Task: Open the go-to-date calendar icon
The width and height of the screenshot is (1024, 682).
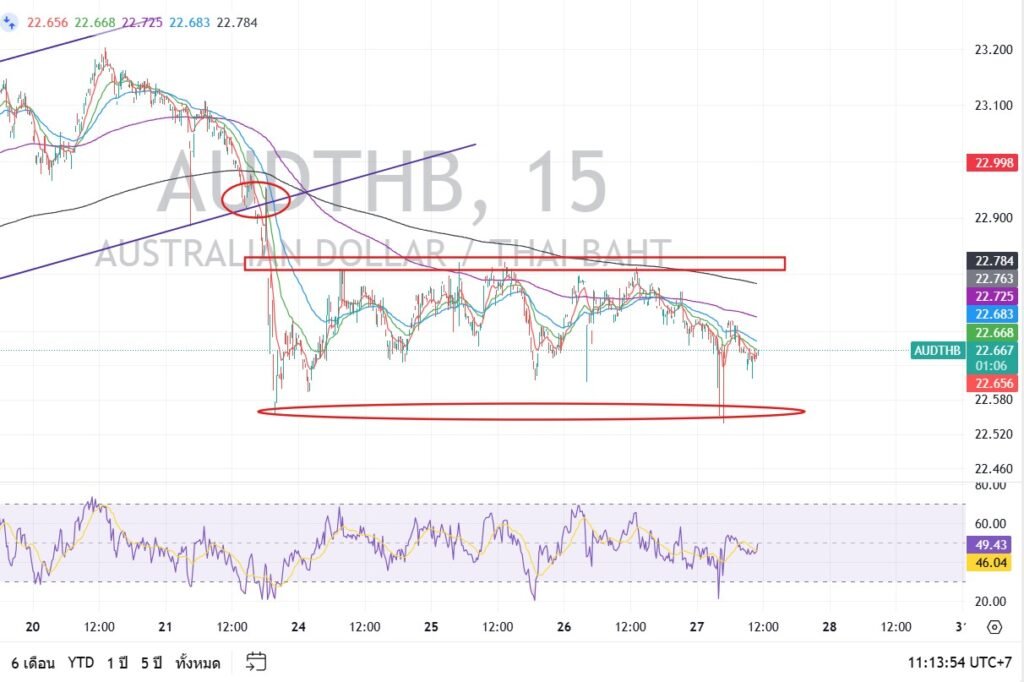Action: pyautogui.click(x=256, y=662)
